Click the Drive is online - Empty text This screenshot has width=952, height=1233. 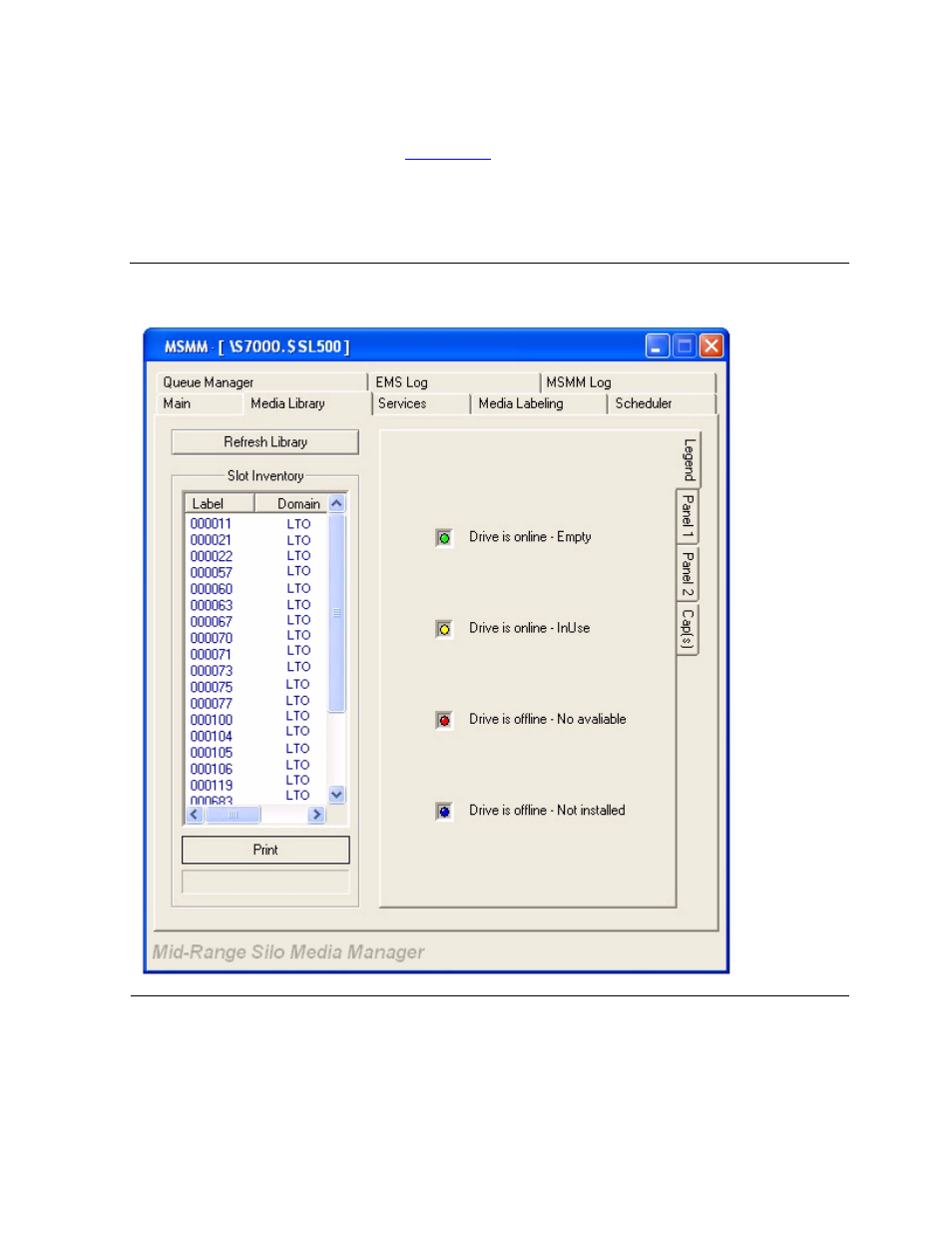530,537
